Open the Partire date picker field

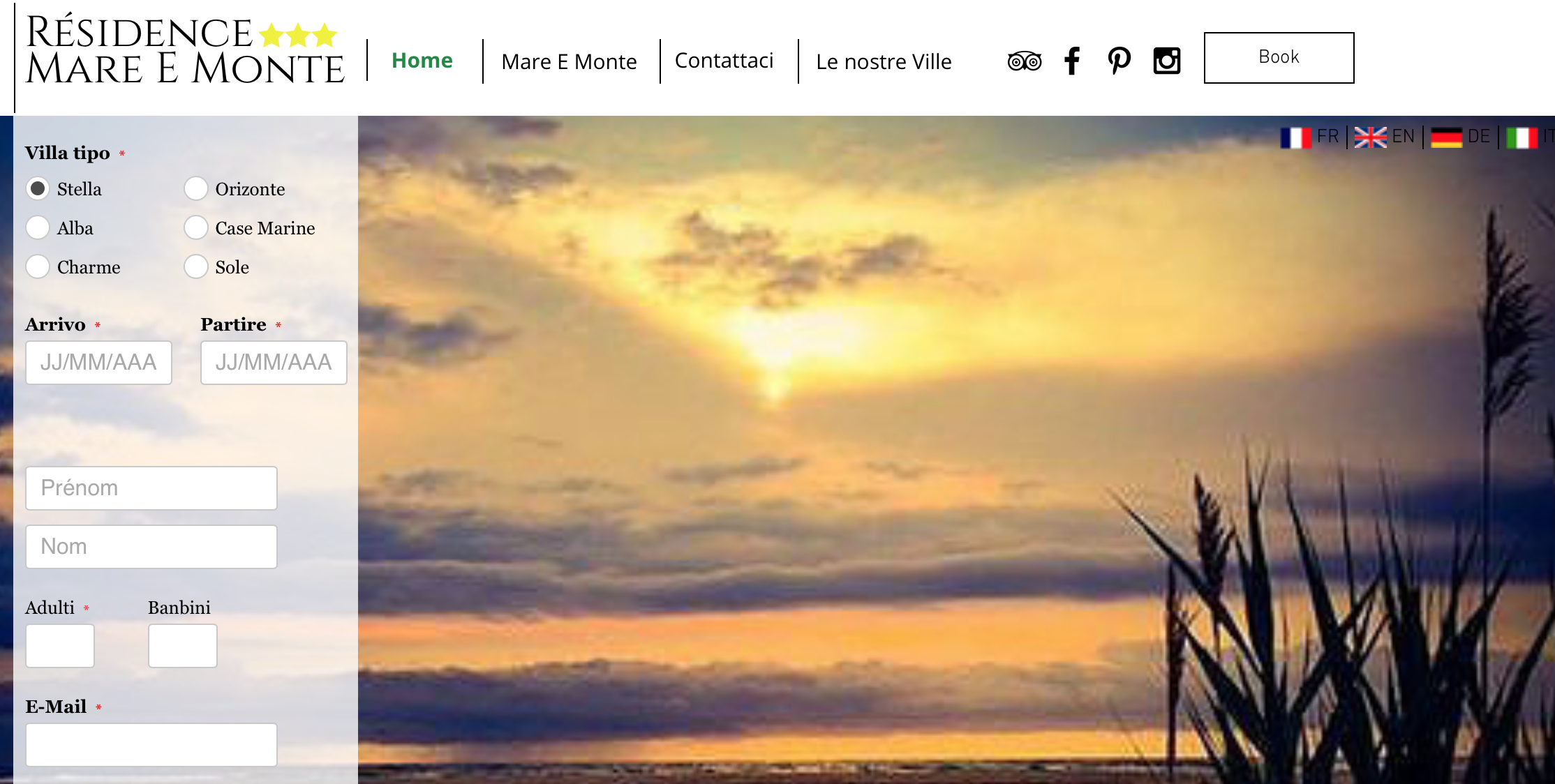(x=274, y=363)
